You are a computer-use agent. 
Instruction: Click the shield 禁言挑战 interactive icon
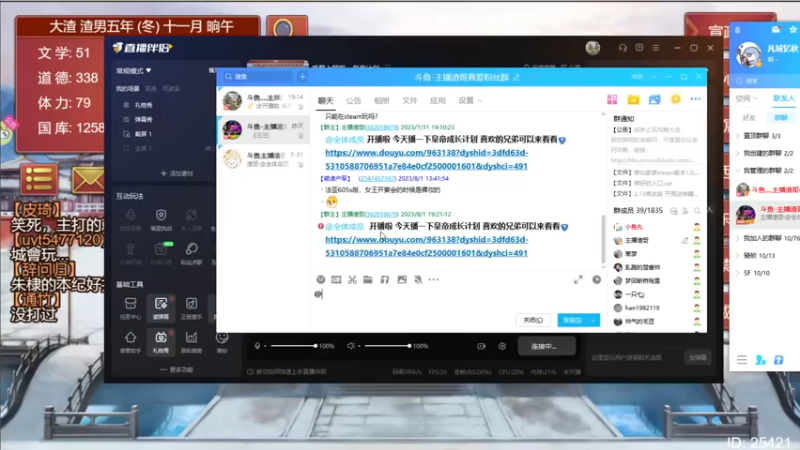(161, 219)
